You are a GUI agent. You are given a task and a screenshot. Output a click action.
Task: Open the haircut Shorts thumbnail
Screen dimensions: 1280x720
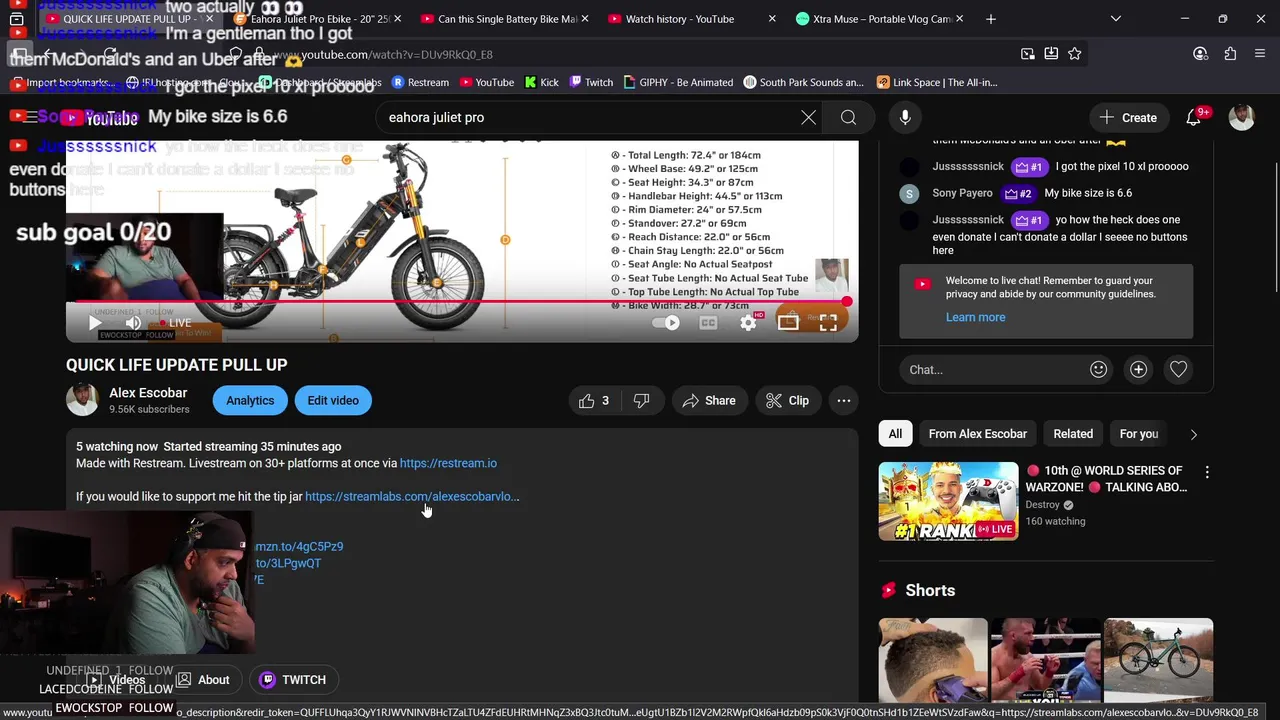[x=933, y=660]
